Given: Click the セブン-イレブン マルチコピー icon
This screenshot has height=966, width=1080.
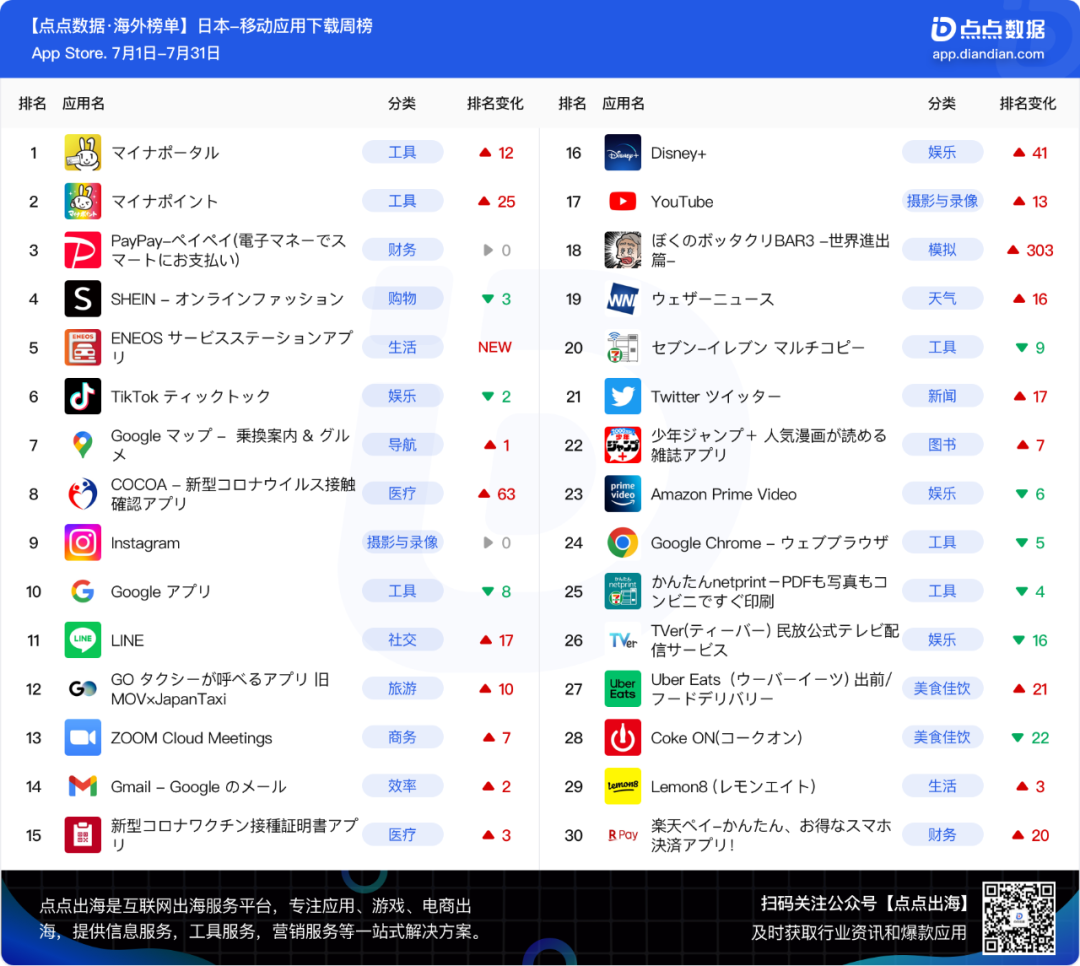Looking at the screenshot, I should coord(623,347).
